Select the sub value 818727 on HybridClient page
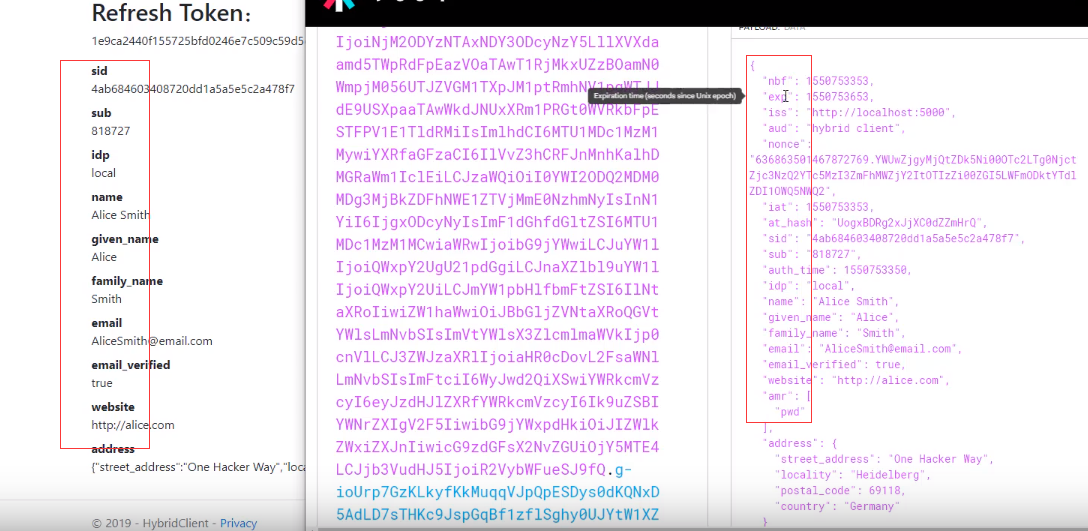 [110, 130]
